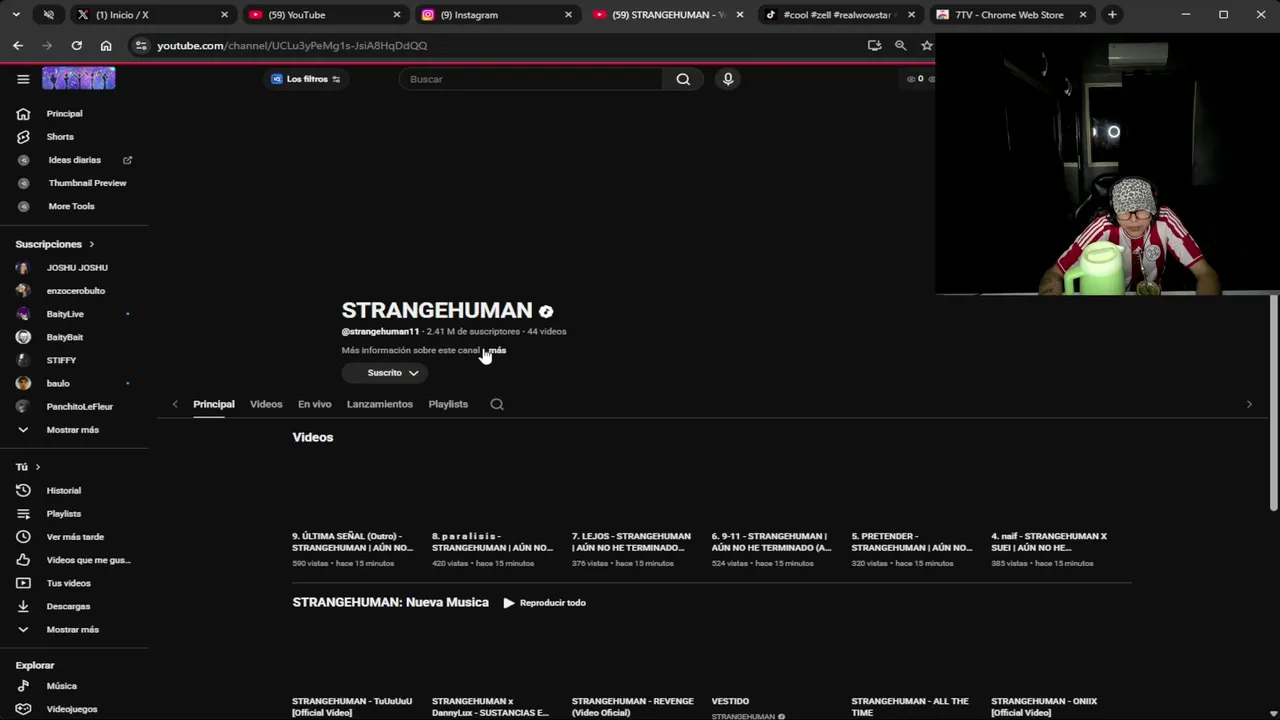Open the zoom magnifier in address bar
The width and height of the screenshot is (1280, 720).
point(901,45)
